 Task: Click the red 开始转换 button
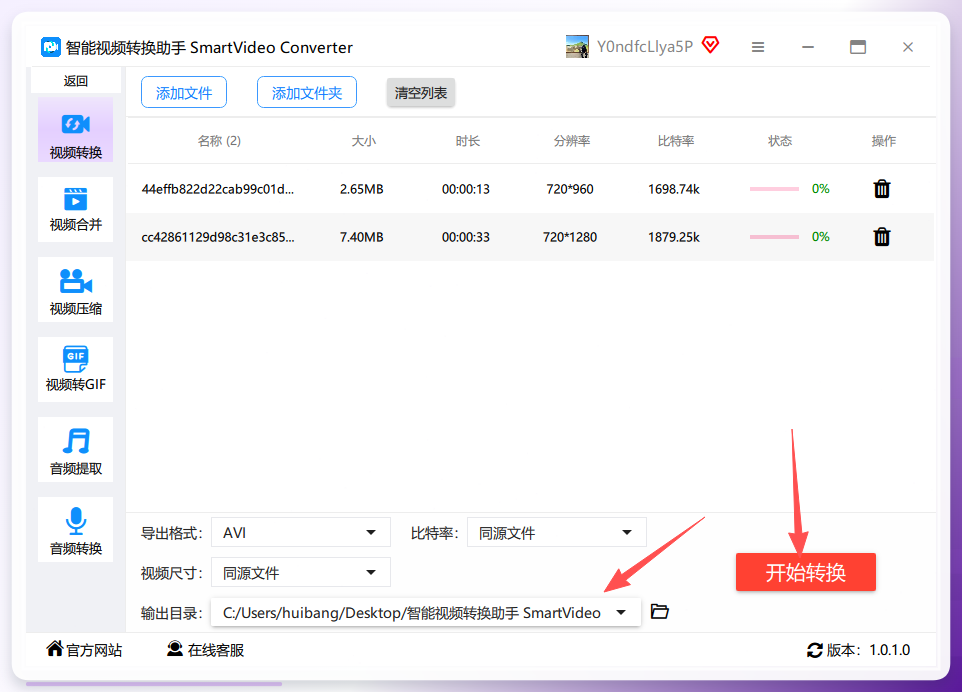(806, 572)
